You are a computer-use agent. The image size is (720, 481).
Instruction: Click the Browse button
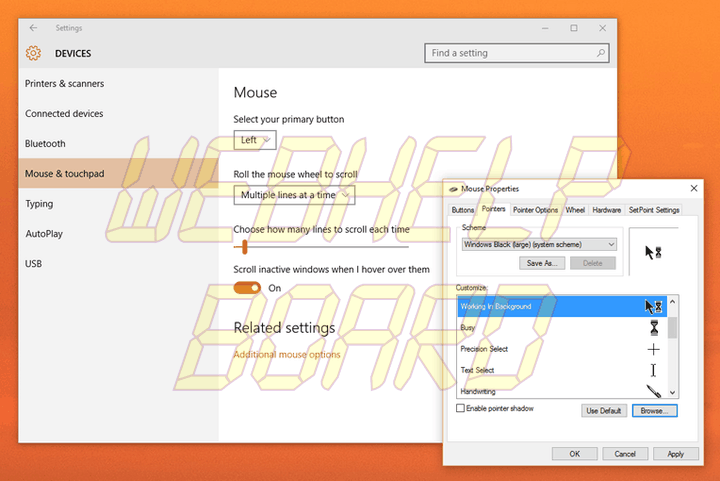(654, 411)
